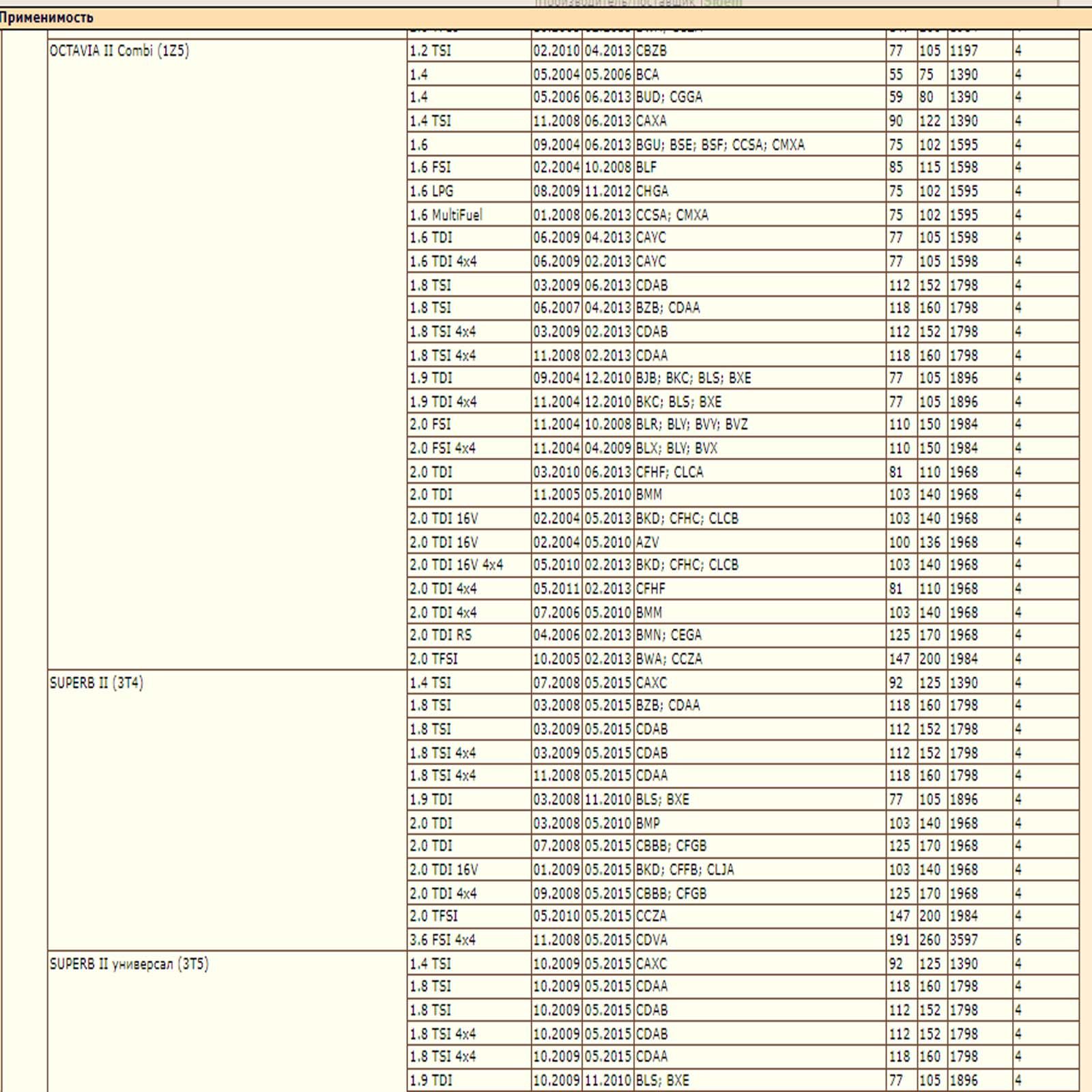Click the 1.2 TSI engine cell
This screenshot has height=1092, width=1092.
(x=469, y=51)
